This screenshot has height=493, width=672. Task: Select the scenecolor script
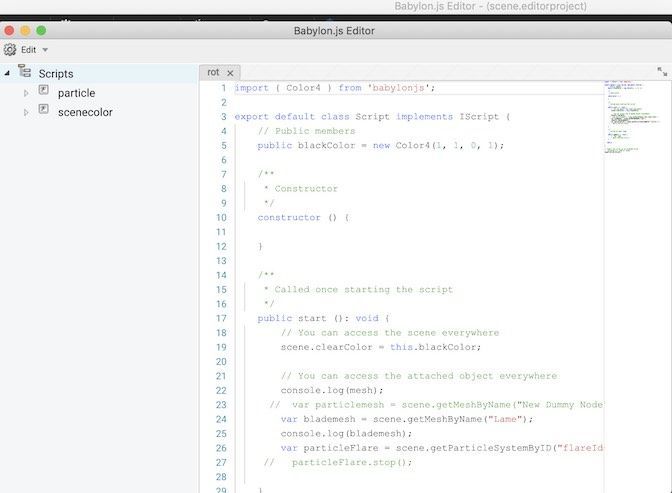coord(85,112)
